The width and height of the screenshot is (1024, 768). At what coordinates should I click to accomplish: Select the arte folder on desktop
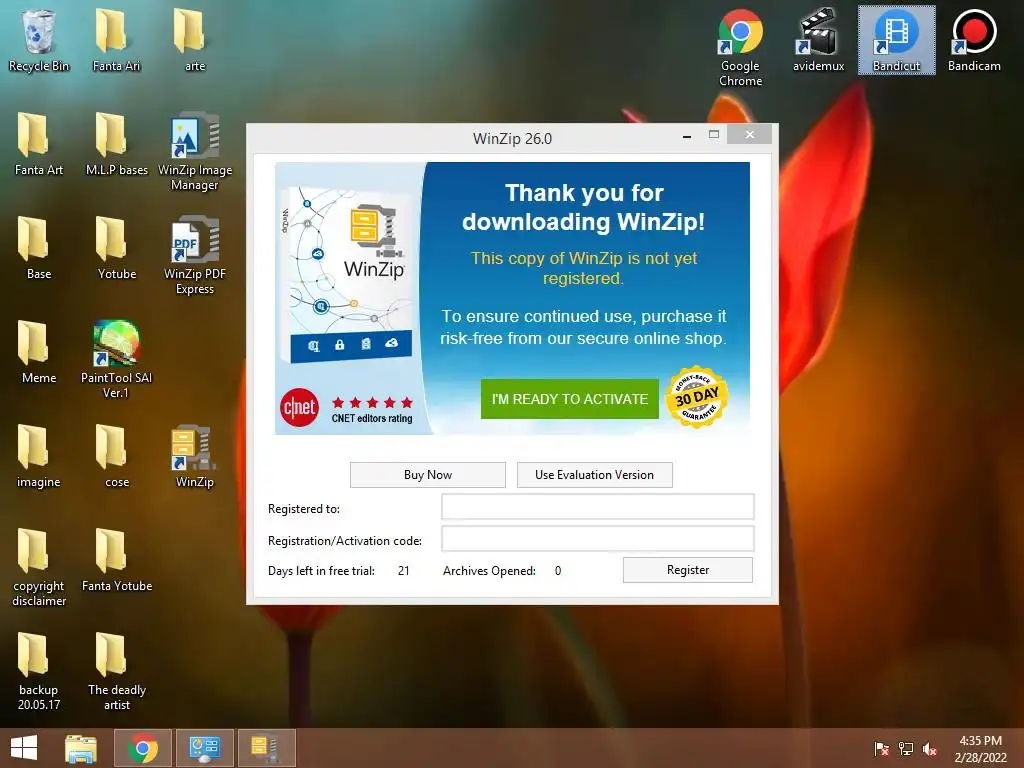coord(195,40)
